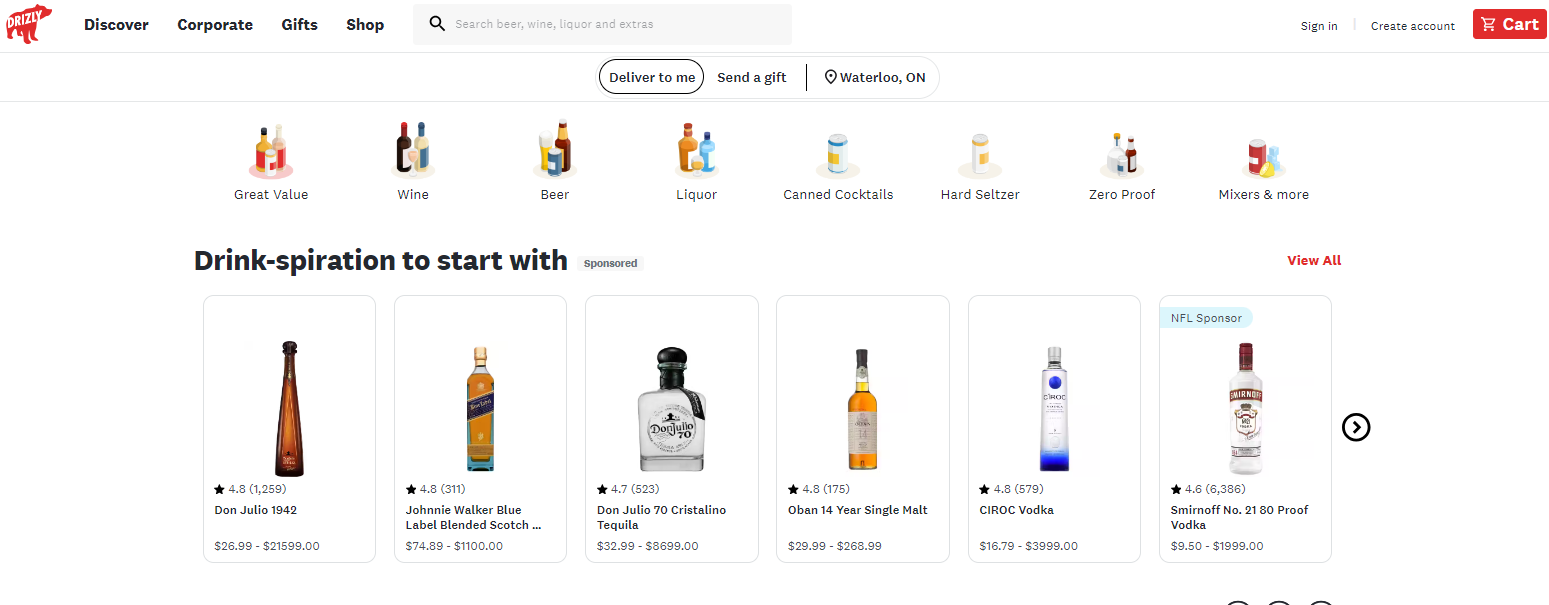Select the Send a gift option
The image size is (1549, 605).
(752, 77)
